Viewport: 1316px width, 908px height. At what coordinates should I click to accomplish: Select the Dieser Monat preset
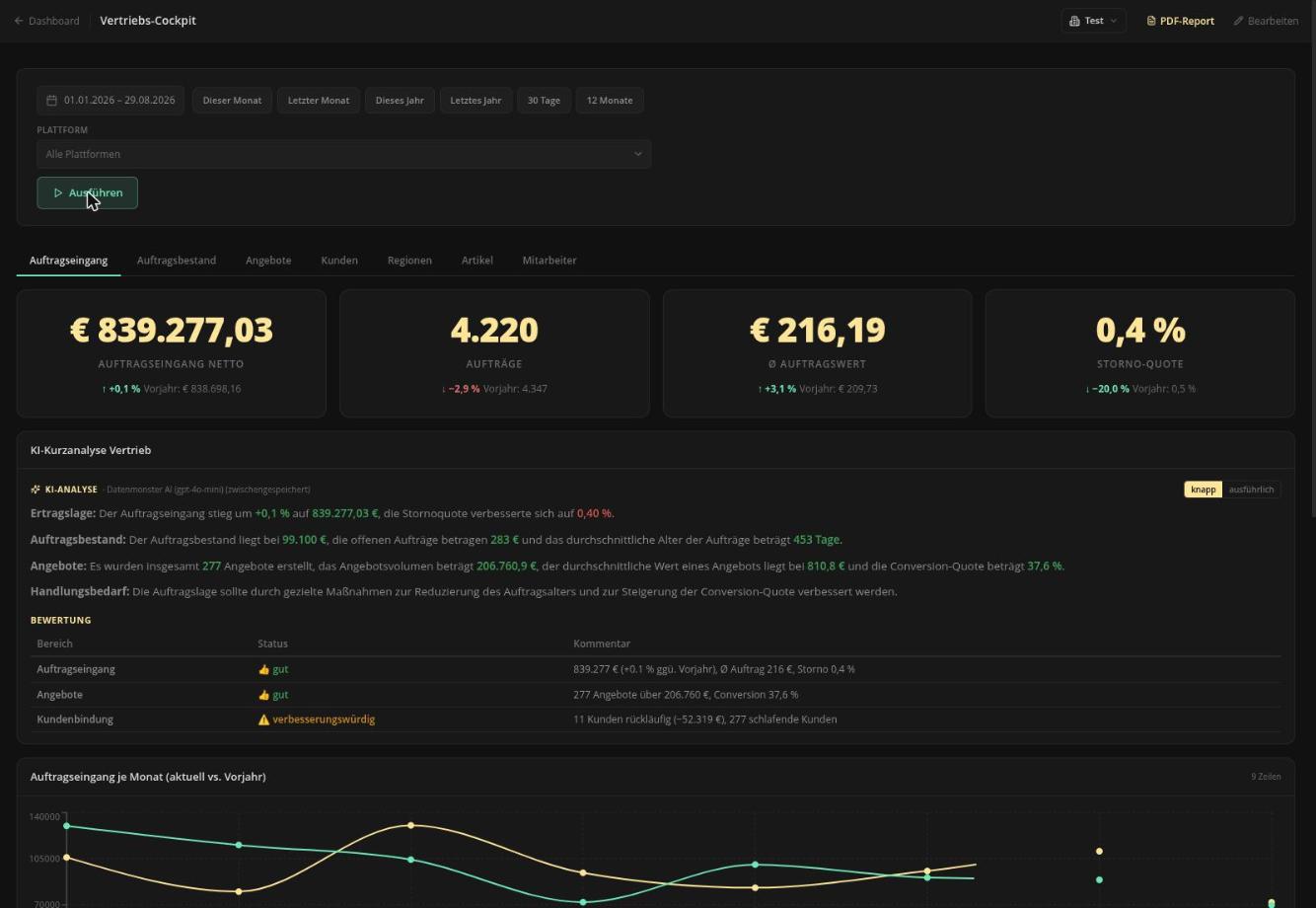(233, 101)
